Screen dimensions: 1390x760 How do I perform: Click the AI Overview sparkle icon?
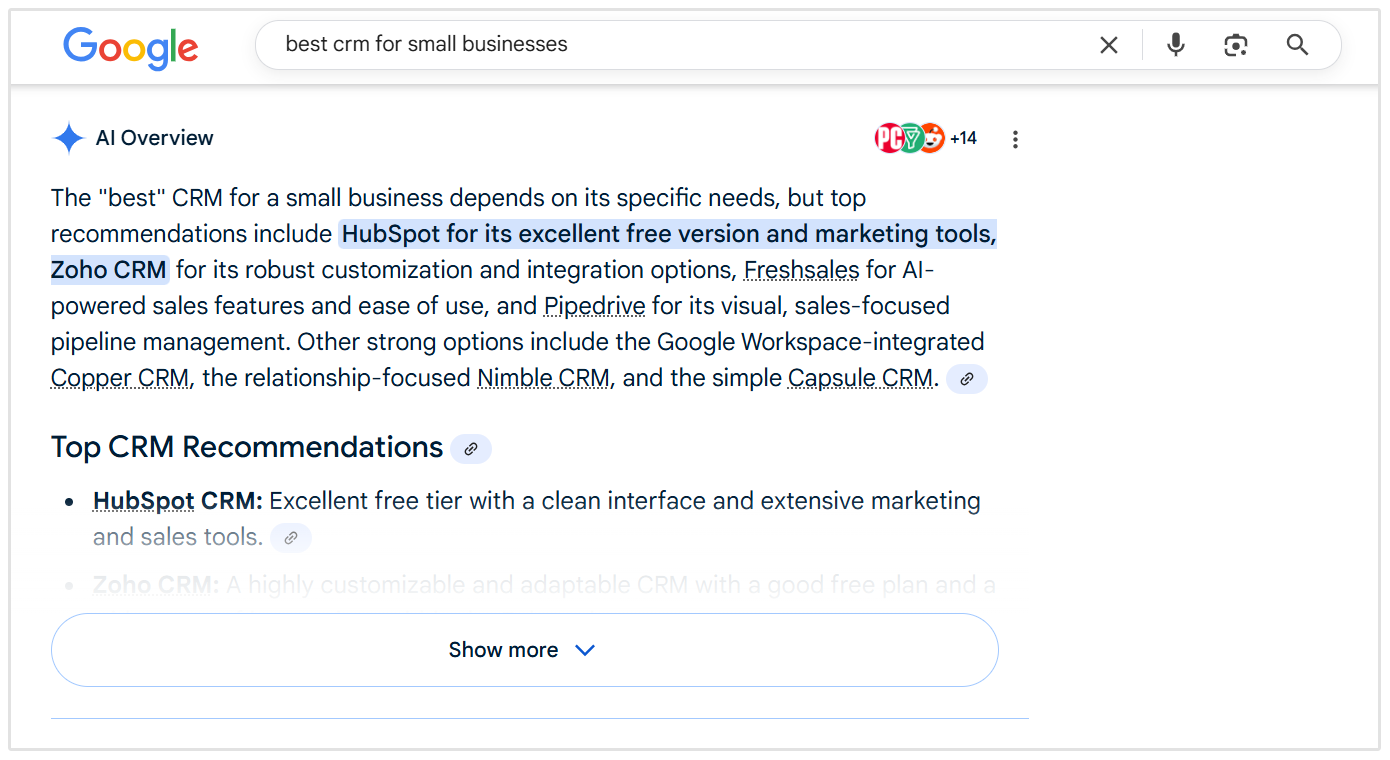coord(68,138)
